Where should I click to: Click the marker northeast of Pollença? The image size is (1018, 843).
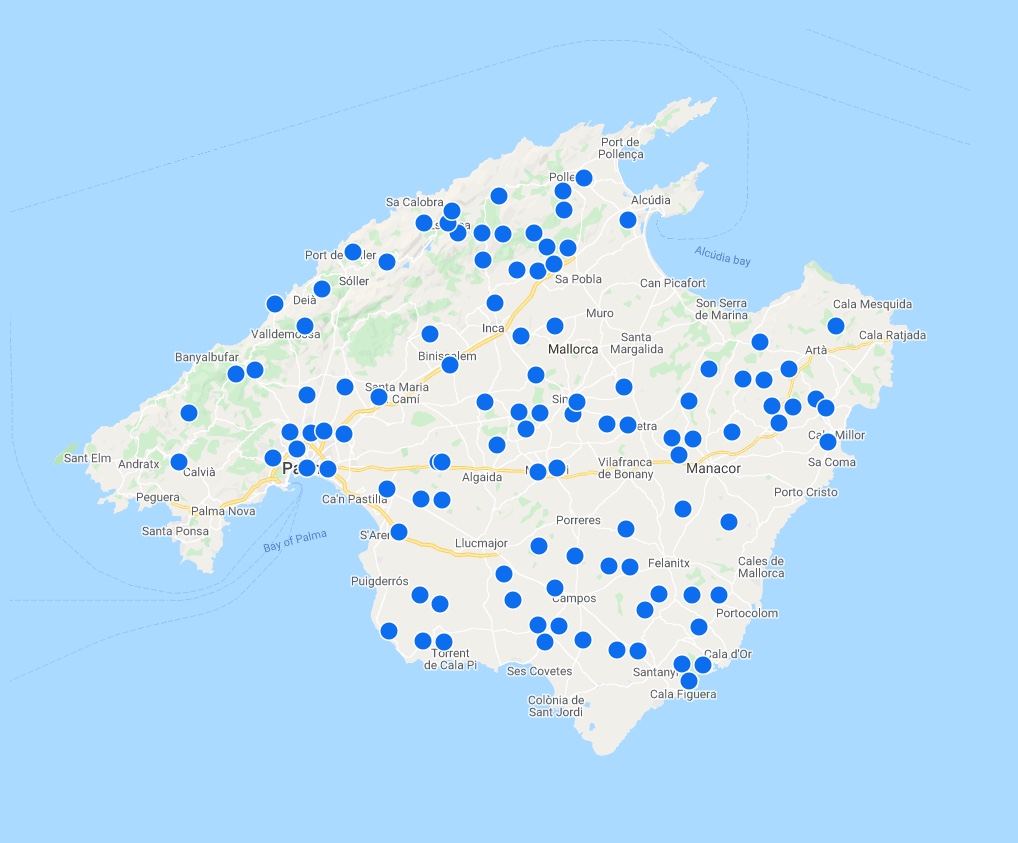pyautogui.click(x=584, y=178)
